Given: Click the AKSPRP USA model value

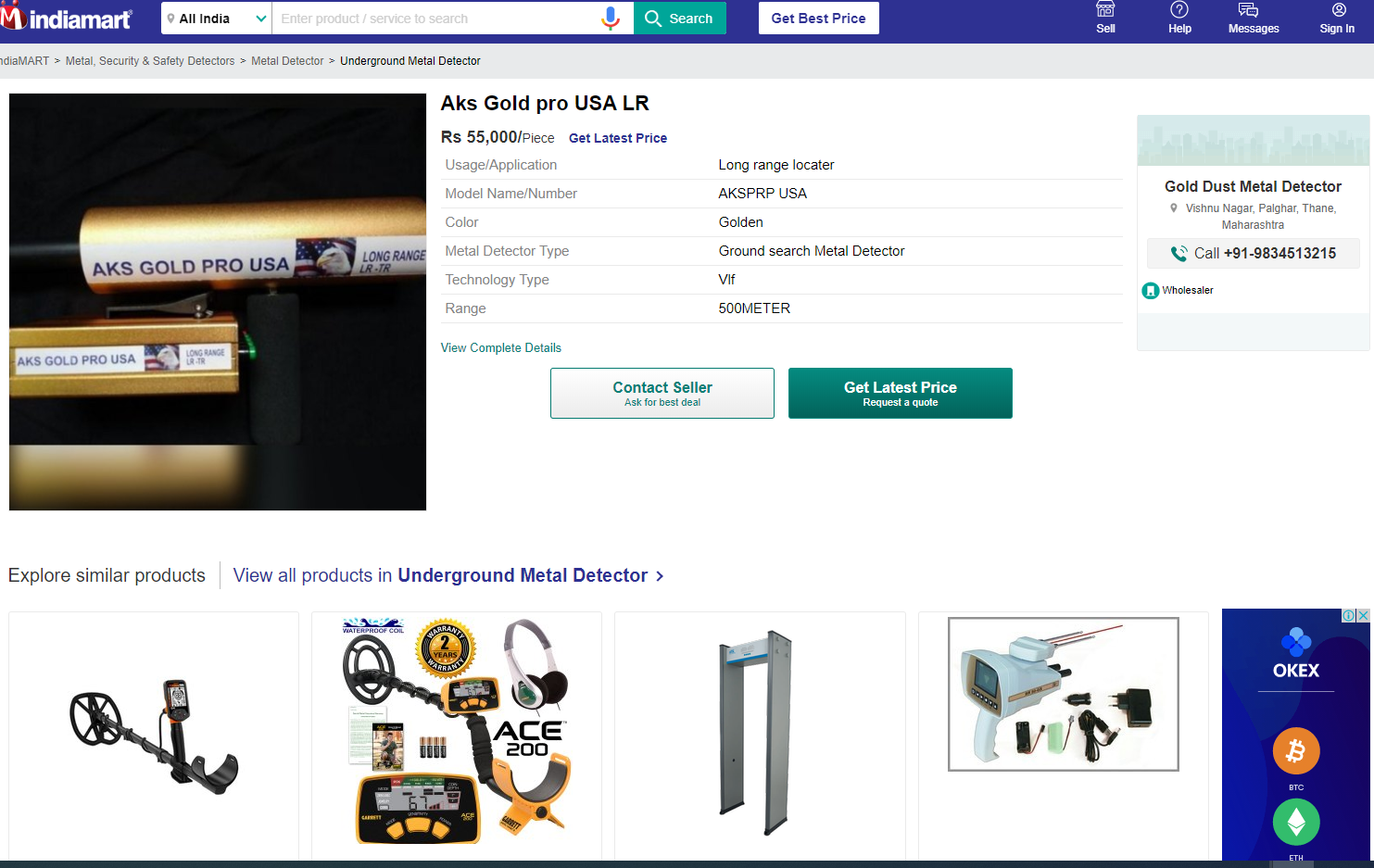Looking at the screenshot, I should tap(763, 194).
